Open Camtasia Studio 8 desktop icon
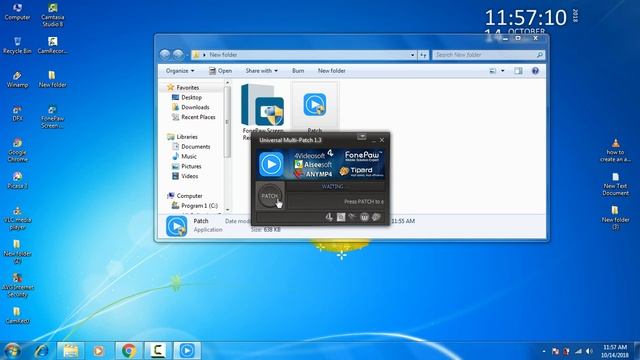The height and width of the screenshot is (360, 640). (x=52, y=15)
